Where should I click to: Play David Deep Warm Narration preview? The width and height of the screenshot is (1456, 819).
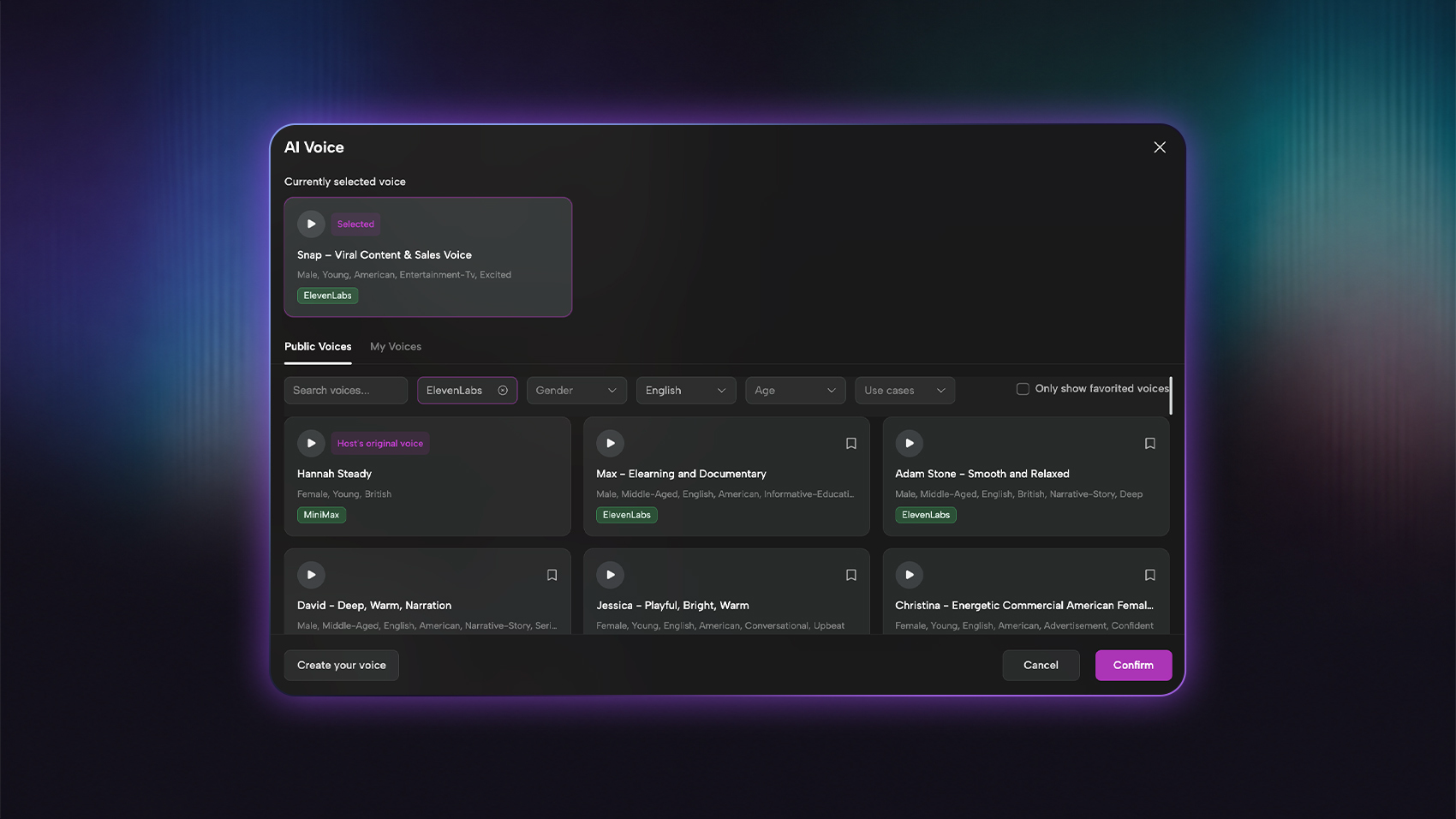(x=311, y=575)
